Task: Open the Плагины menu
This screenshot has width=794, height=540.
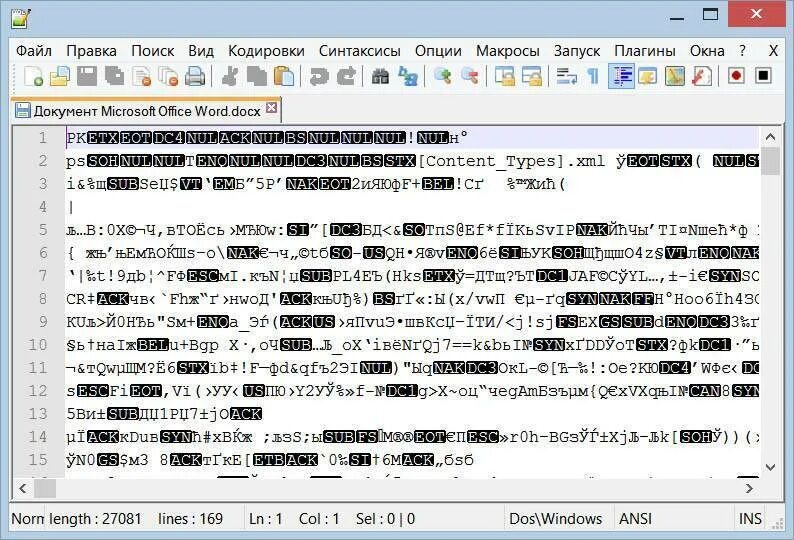Action: [645, 51]
